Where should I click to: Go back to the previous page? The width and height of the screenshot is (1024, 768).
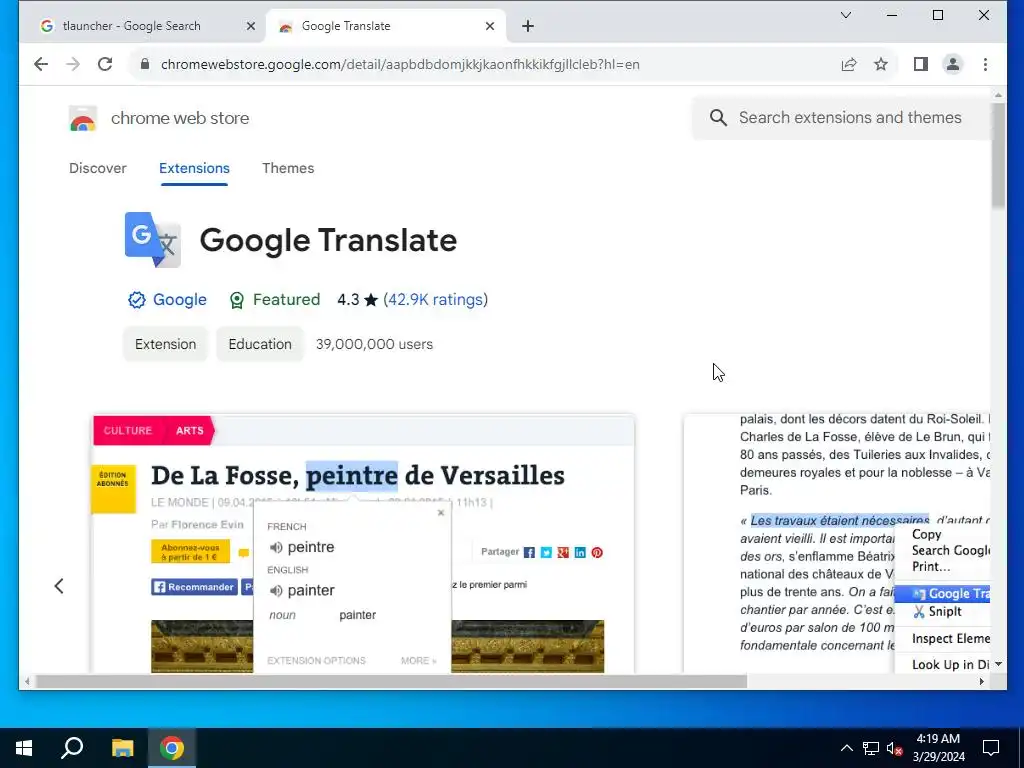tap(40, 64)
